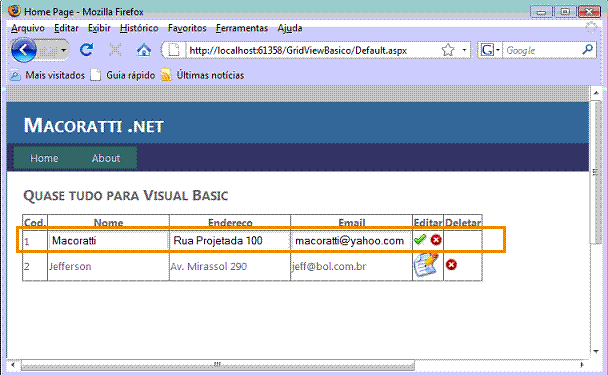Viewport: 608px width, 375px height.
Task: Open the Mais visitados bookmark
Action: 47,75
